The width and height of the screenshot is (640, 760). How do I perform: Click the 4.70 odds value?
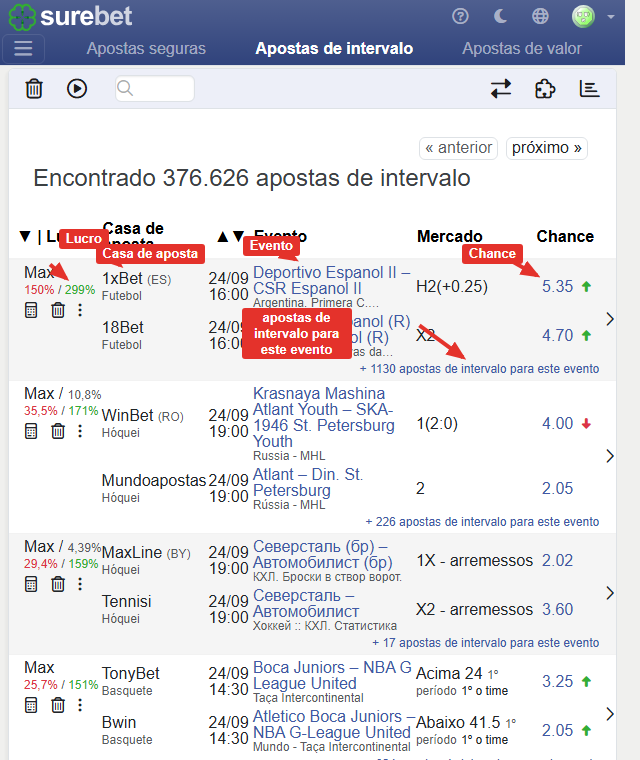point(557,335)
